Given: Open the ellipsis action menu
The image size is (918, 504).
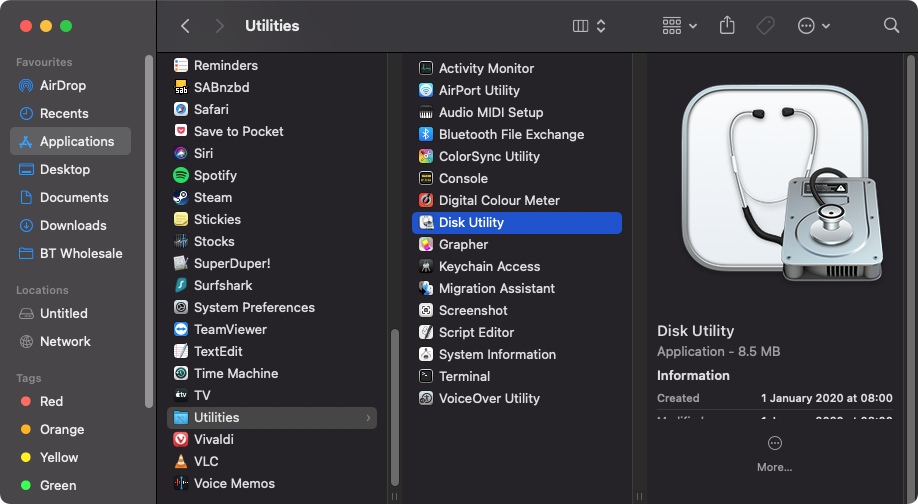Looking at the screenshot, I should [813, 26].
